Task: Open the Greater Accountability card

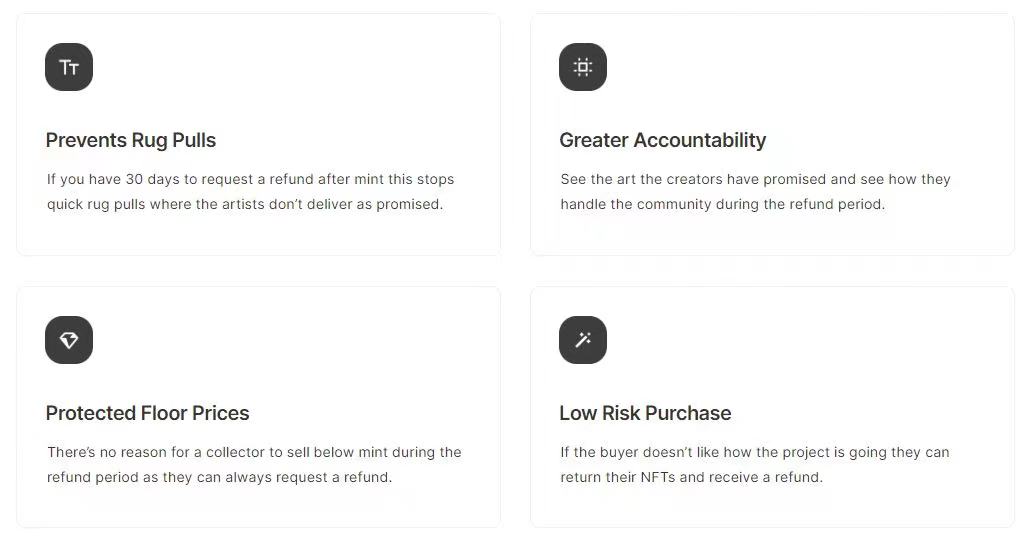Action: click(772, 134)
